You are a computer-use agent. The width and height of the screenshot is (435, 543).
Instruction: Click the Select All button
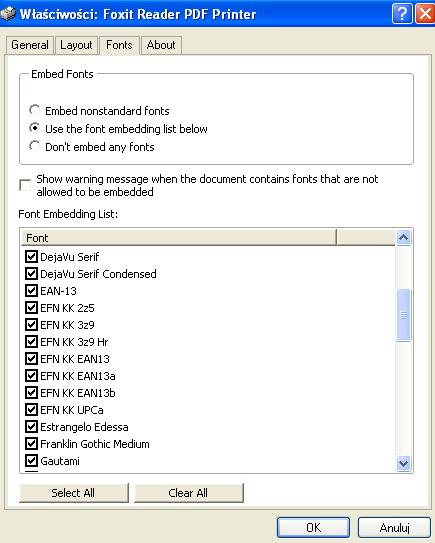(x=74, y=493)
